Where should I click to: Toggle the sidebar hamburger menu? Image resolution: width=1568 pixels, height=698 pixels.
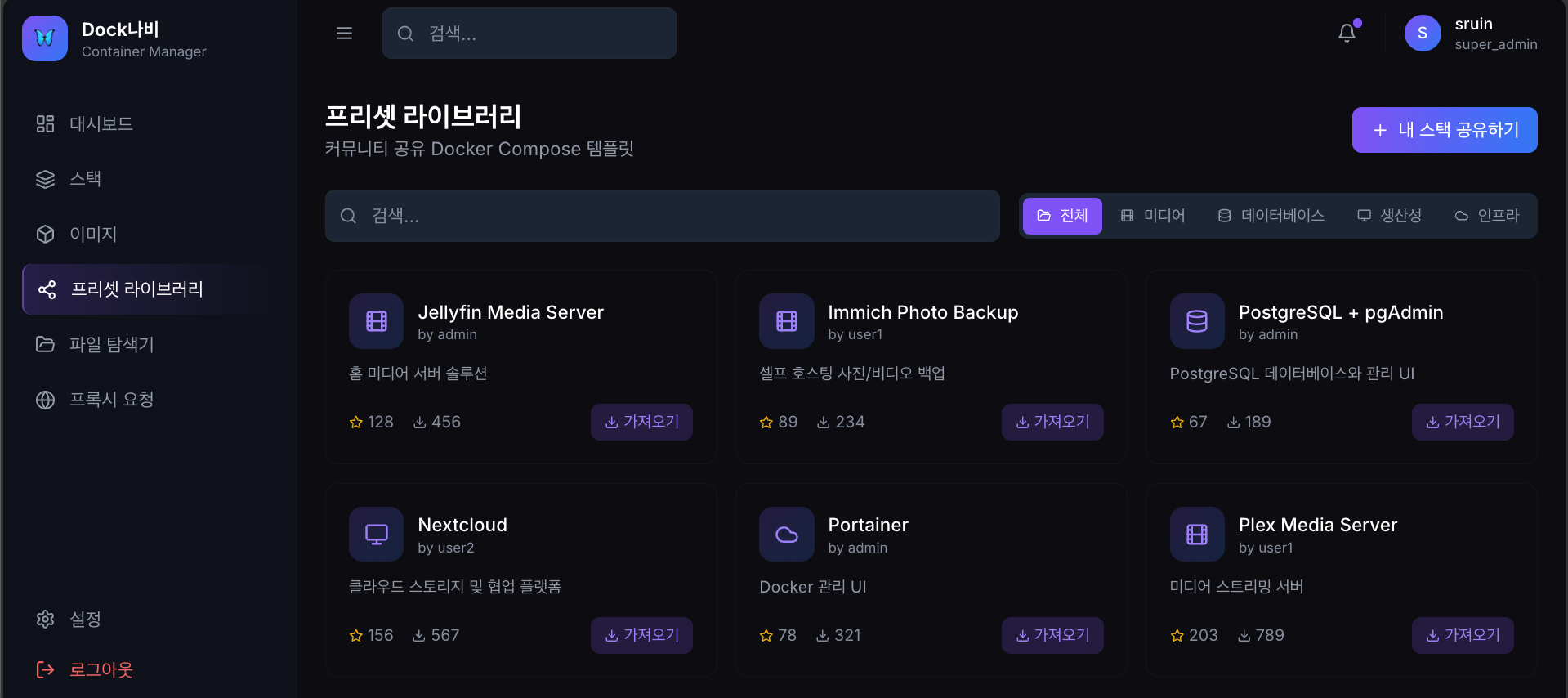344,34
